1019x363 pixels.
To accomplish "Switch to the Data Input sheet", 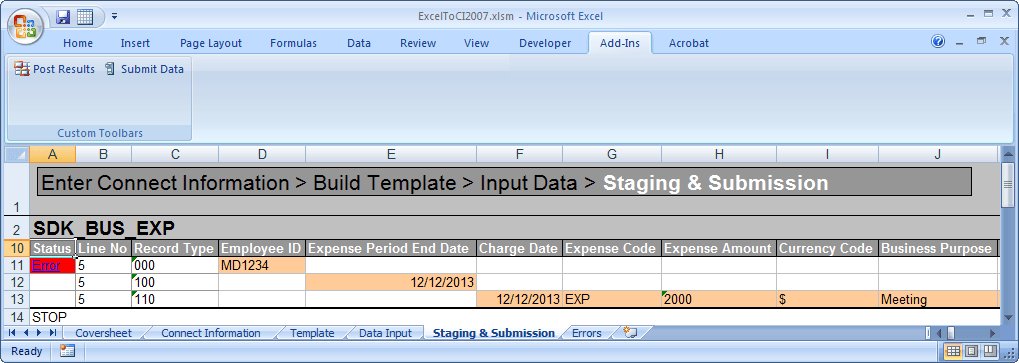I will (385, 333).
